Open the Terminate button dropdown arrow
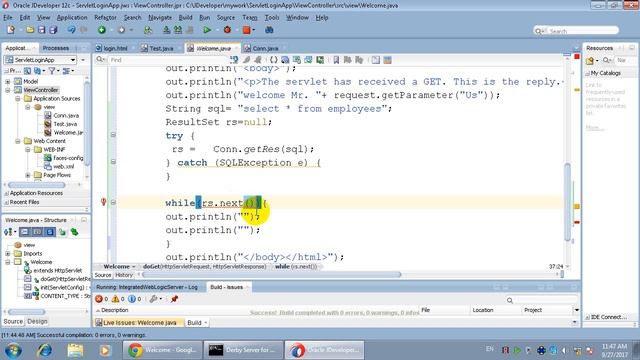640x360 pixels. 254,30
